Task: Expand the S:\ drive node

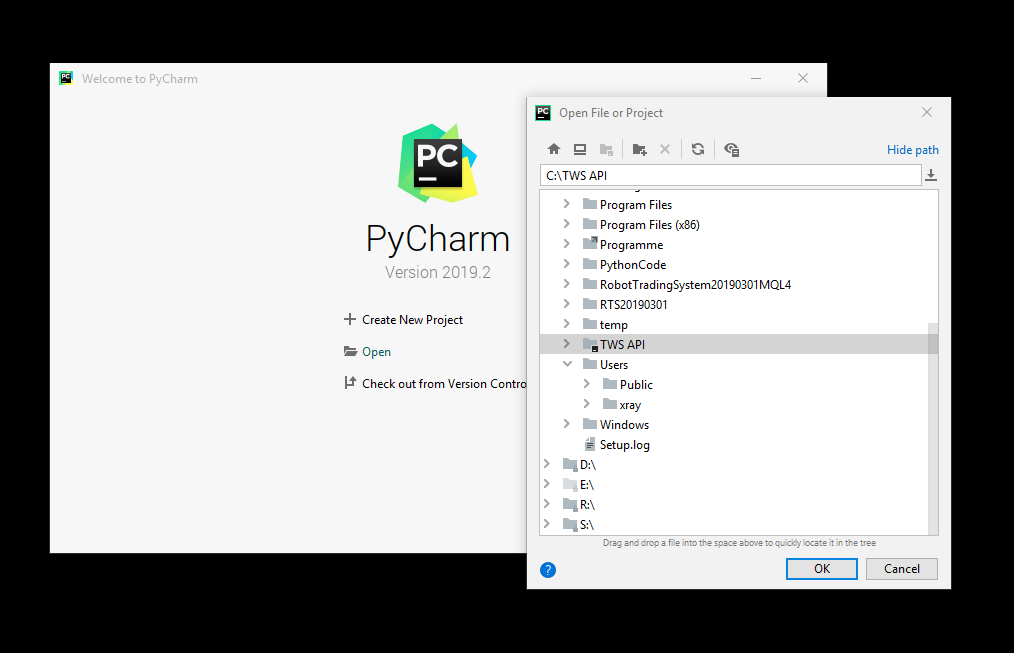Action: tap(546, 524)
